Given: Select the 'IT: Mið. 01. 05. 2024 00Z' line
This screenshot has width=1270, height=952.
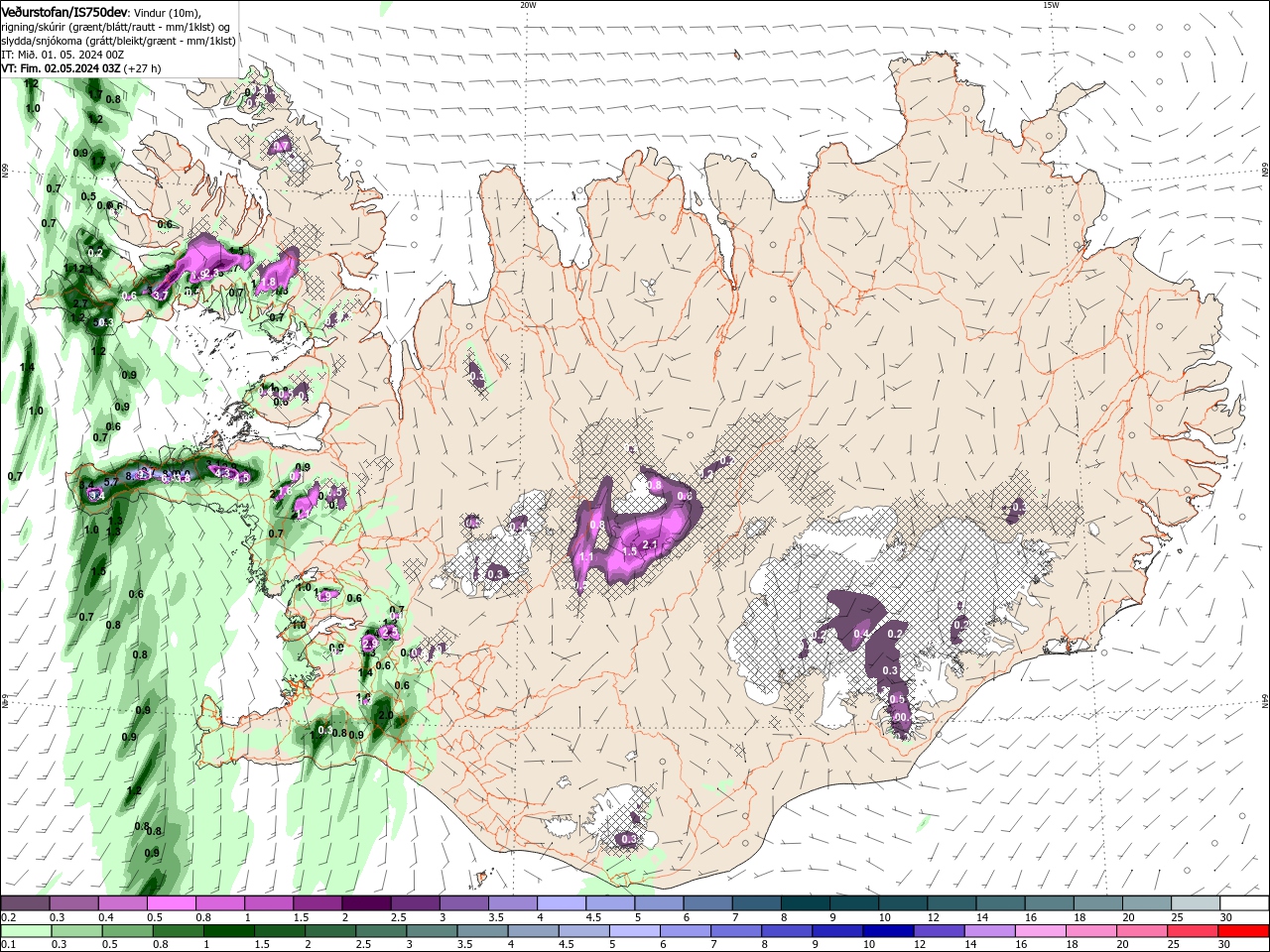Looking at the screenshot, I should coord(63,55).
